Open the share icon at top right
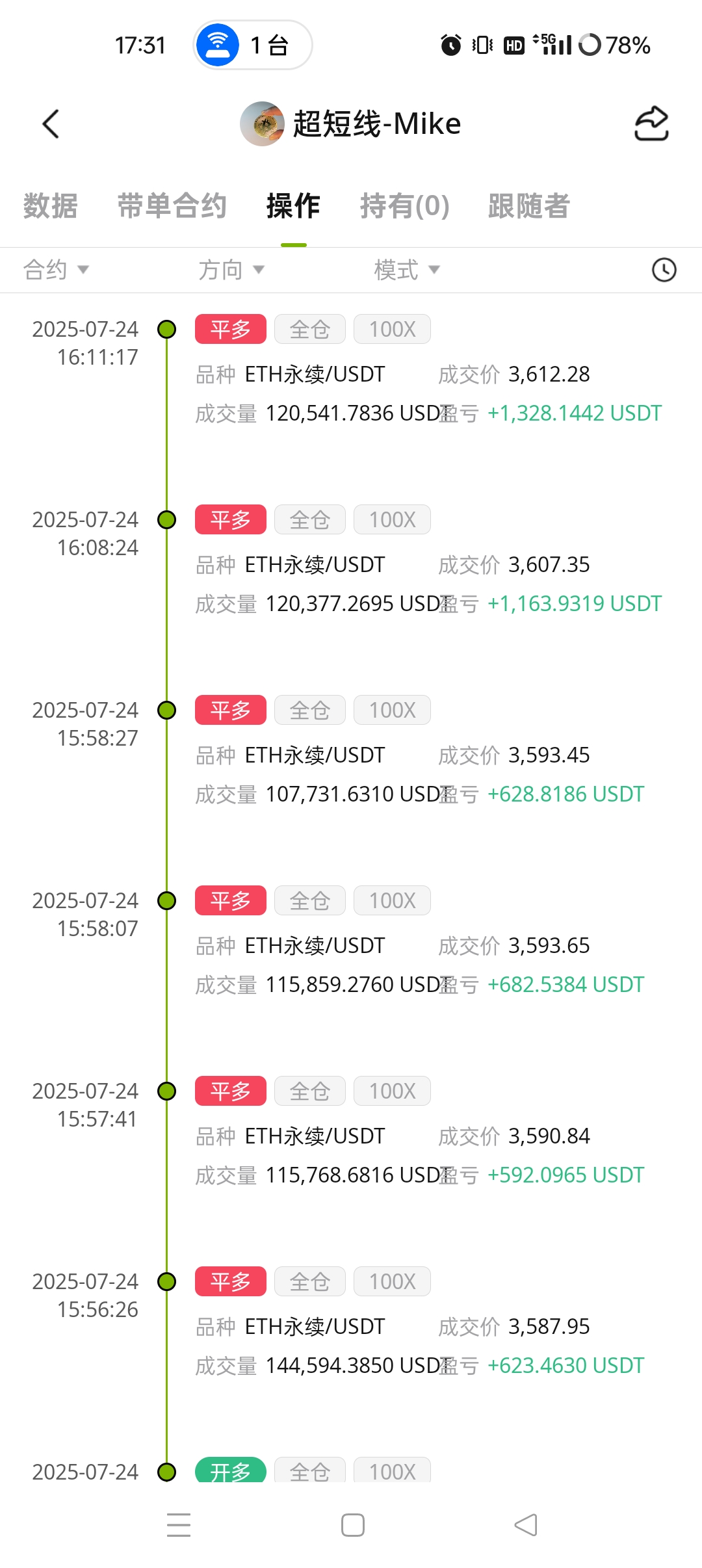 pyautogui.click(x=651, y=124)
